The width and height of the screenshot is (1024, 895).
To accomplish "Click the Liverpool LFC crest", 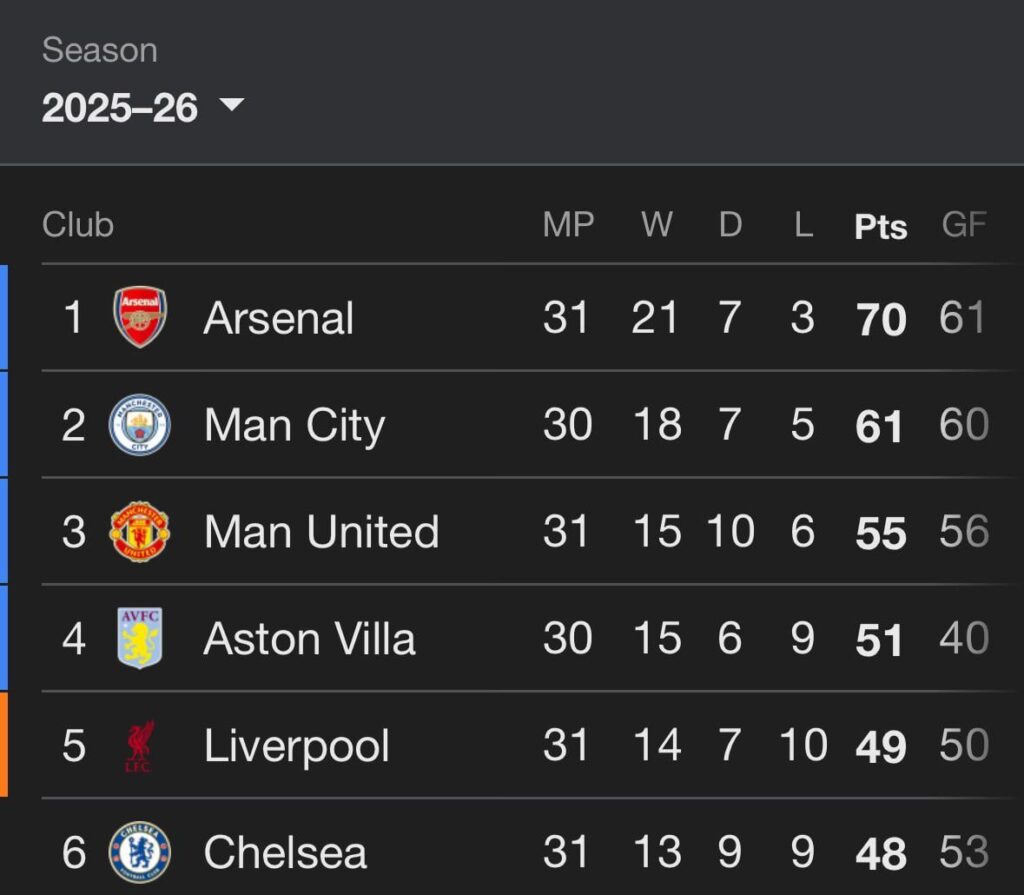I will tap(140, 745).
